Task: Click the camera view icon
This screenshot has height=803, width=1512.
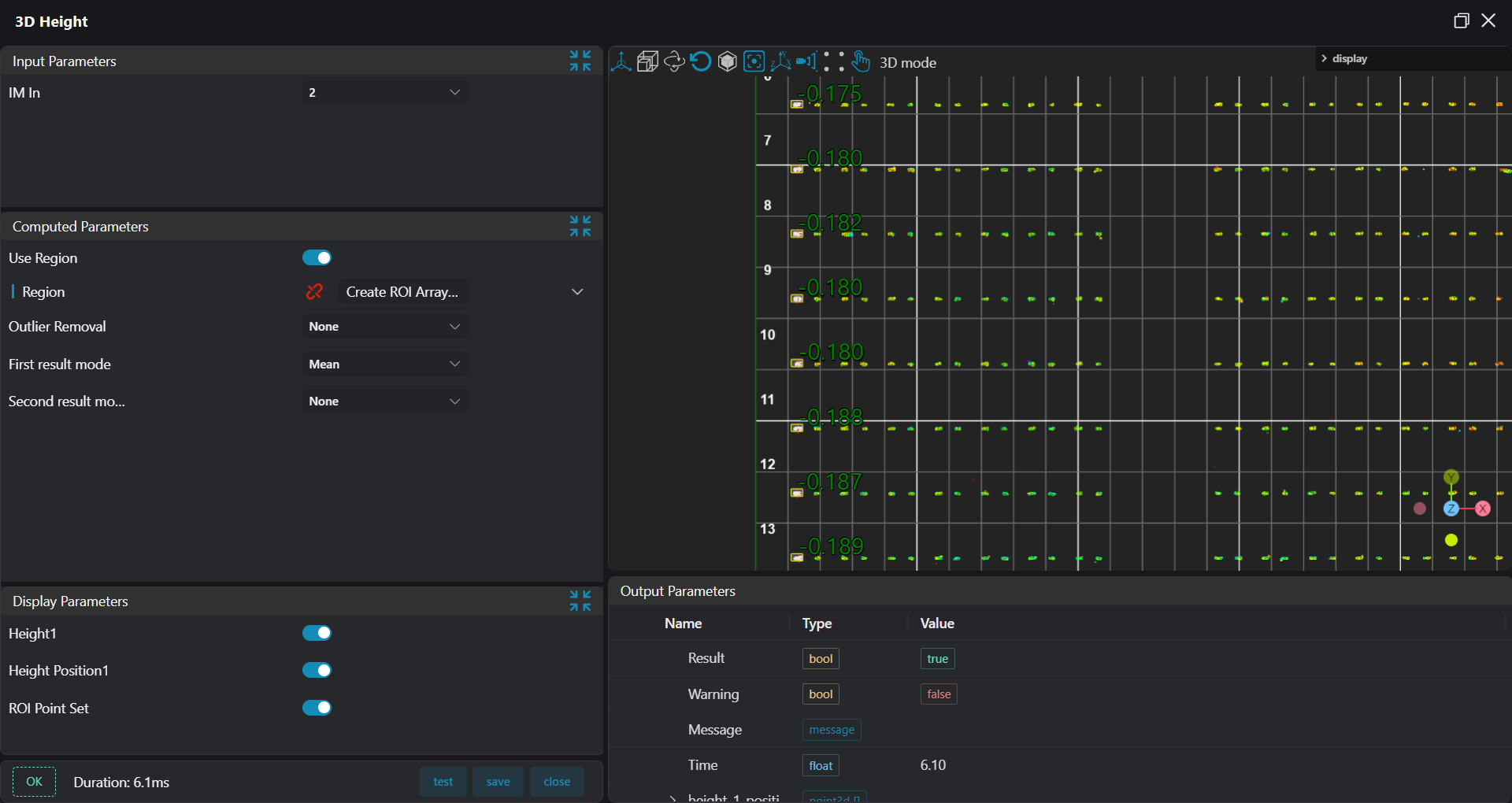Action: 806,61
